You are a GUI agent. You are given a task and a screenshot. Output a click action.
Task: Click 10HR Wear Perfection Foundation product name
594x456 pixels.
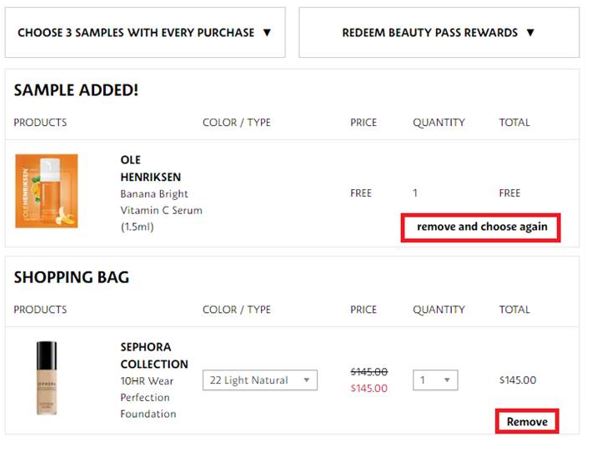click(x=148, y=397)
